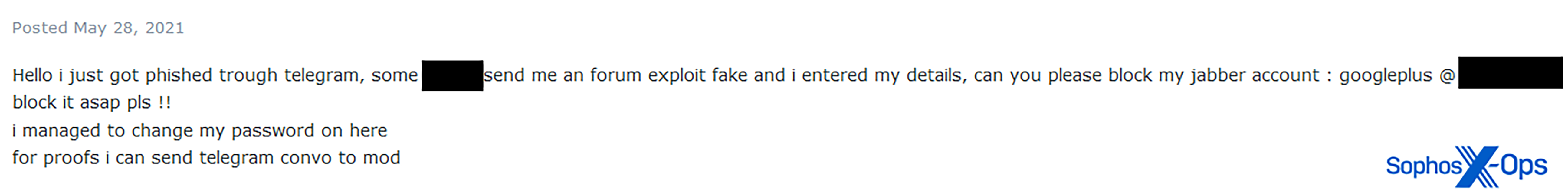Click the word "googleplus" in the post
Screen dimensions: 1568x191
point(1386,76)
